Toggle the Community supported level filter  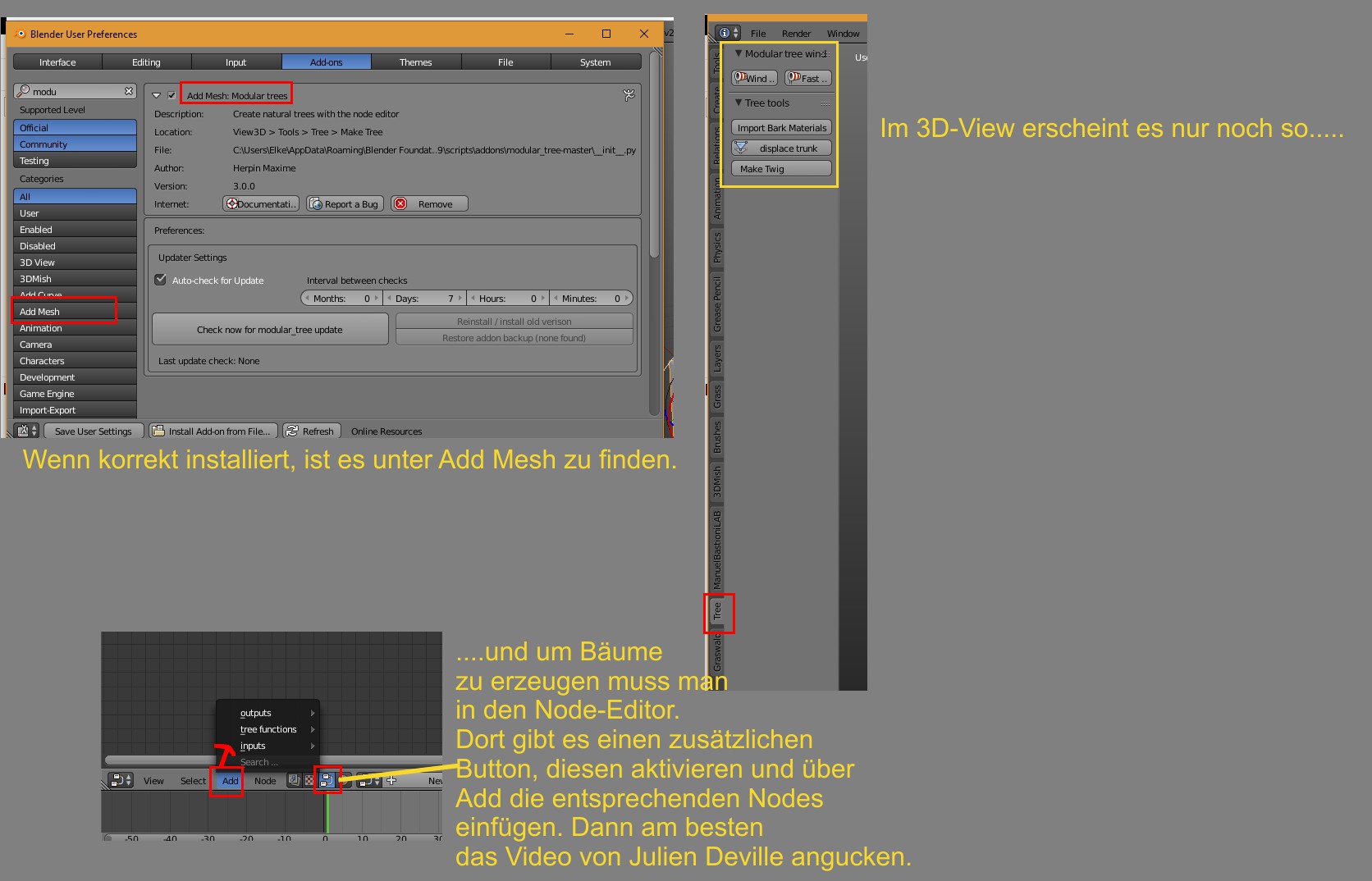click(x=75, y=144)
